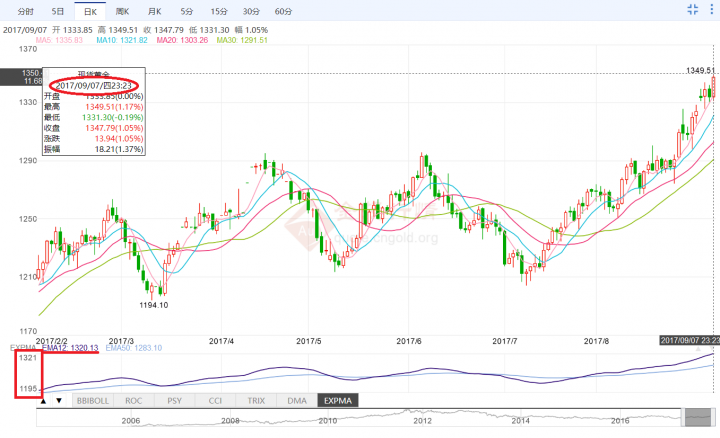Image resolution: width=720 pixels, height=438 pixels.
Task: Open the 月K monthly candlestick tab
Action: (x=155, y=10)
